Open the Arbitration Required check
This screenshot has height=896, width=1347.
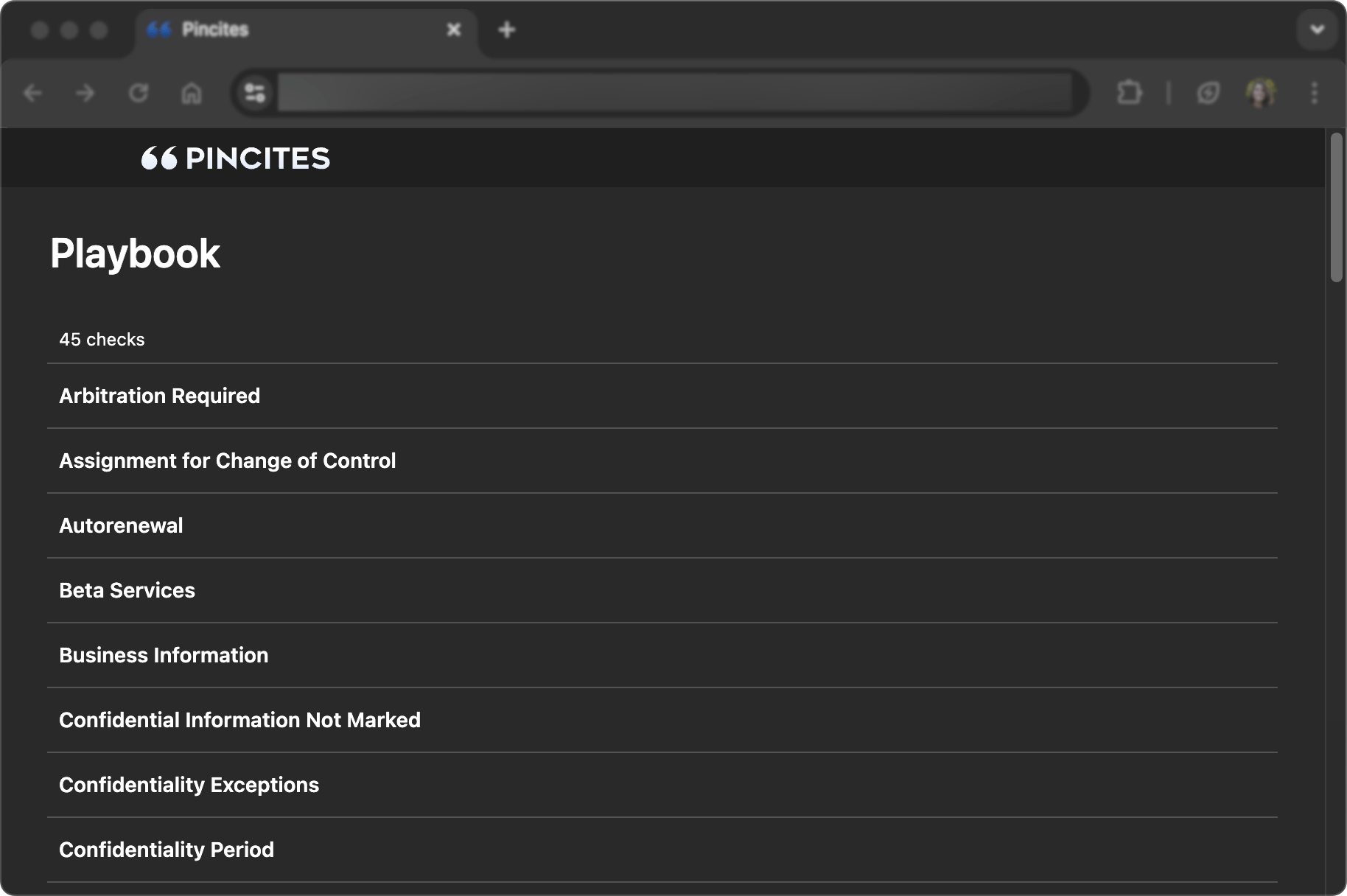(160, 396)
